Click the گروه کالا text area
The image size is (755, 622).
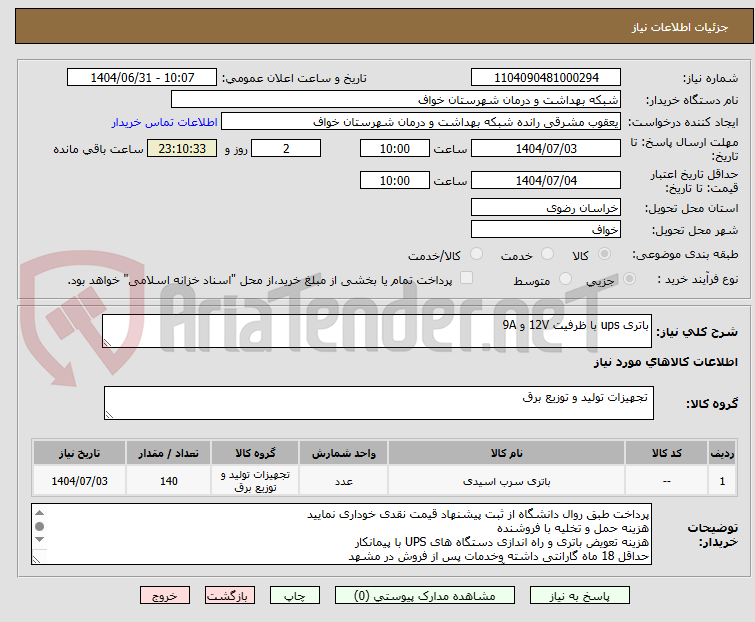coord(379,403)
